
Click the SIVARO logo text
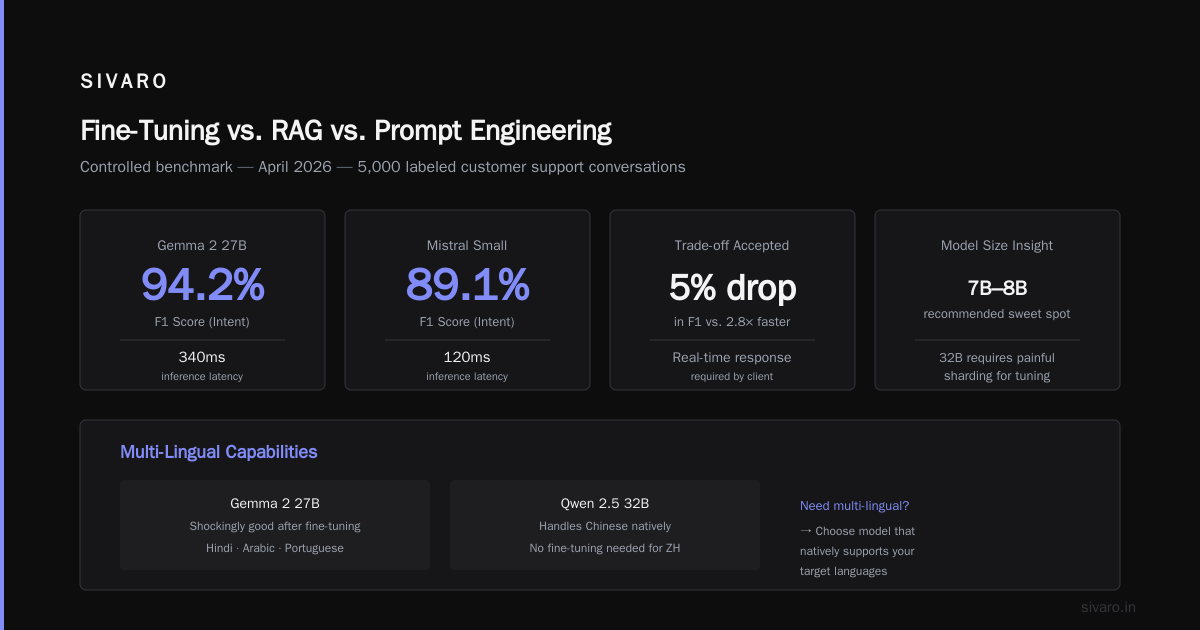coord(124,82)
